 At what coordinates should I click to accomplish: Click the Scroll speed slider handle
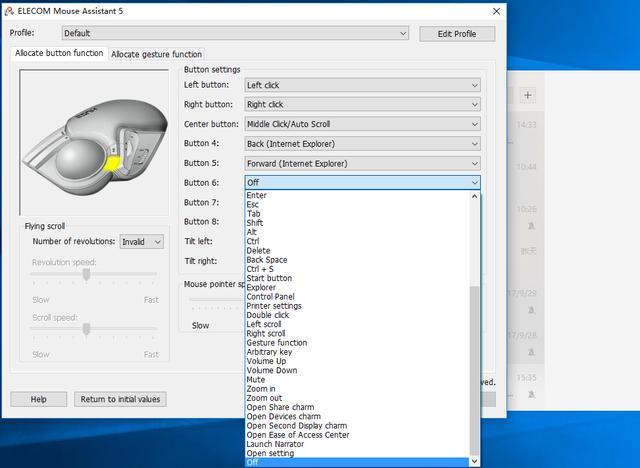pos(87,327)
